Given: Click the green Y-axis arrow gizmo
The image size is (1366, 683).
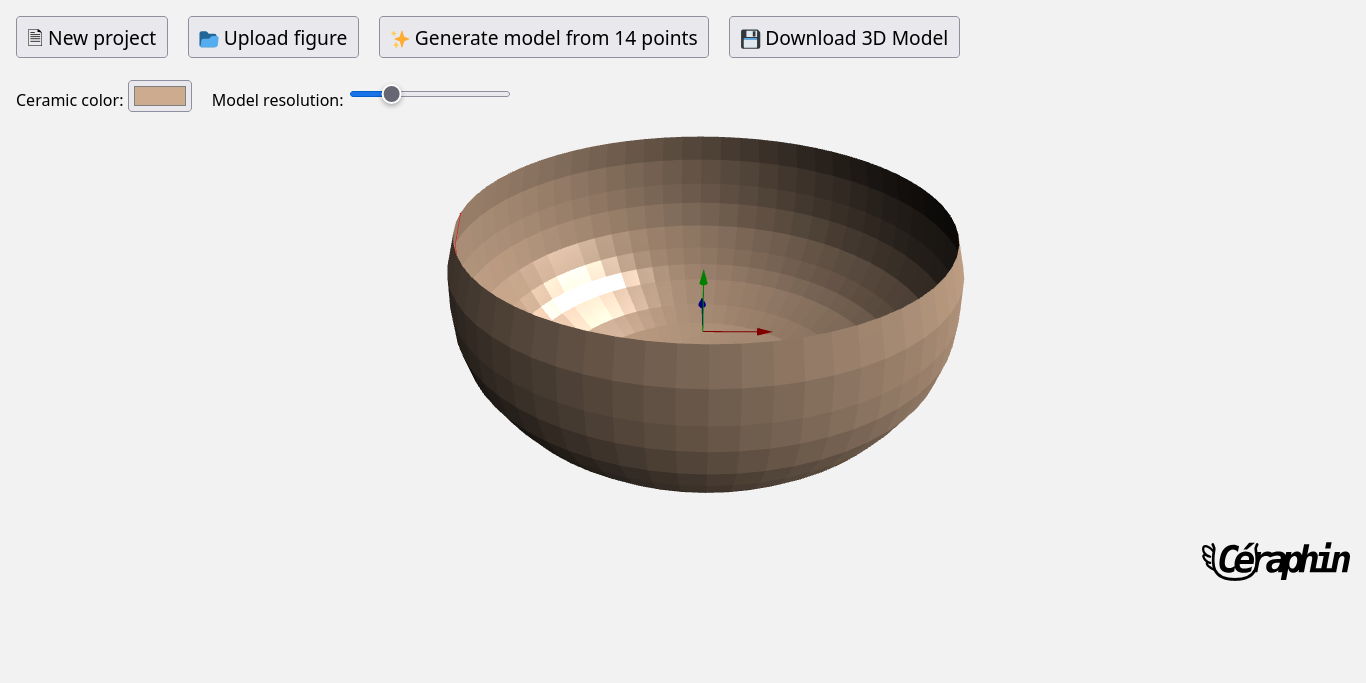Looking at the screenshot, I should coord(703,278).
